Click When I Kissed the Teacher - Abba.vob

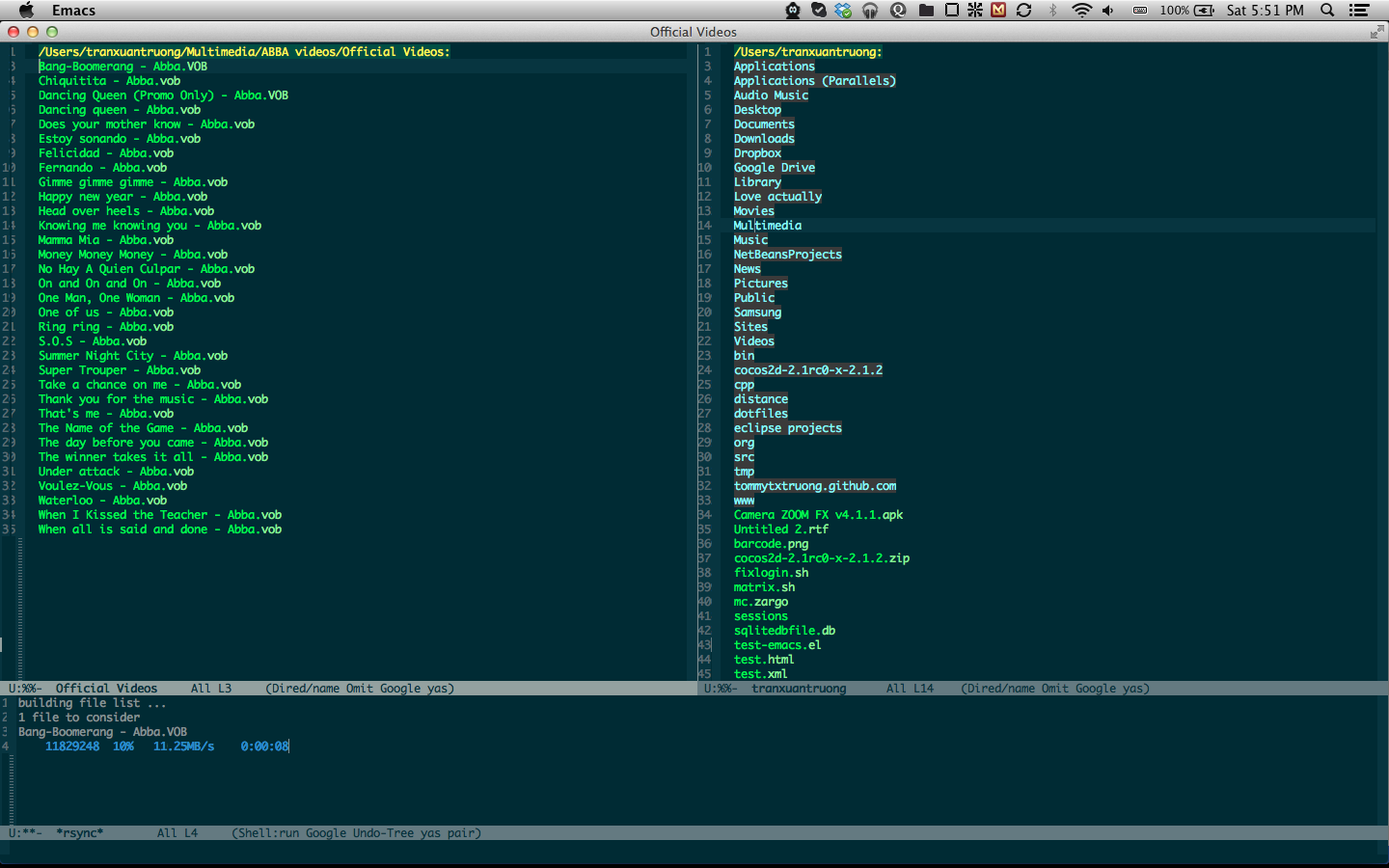(x=160, y=515)
